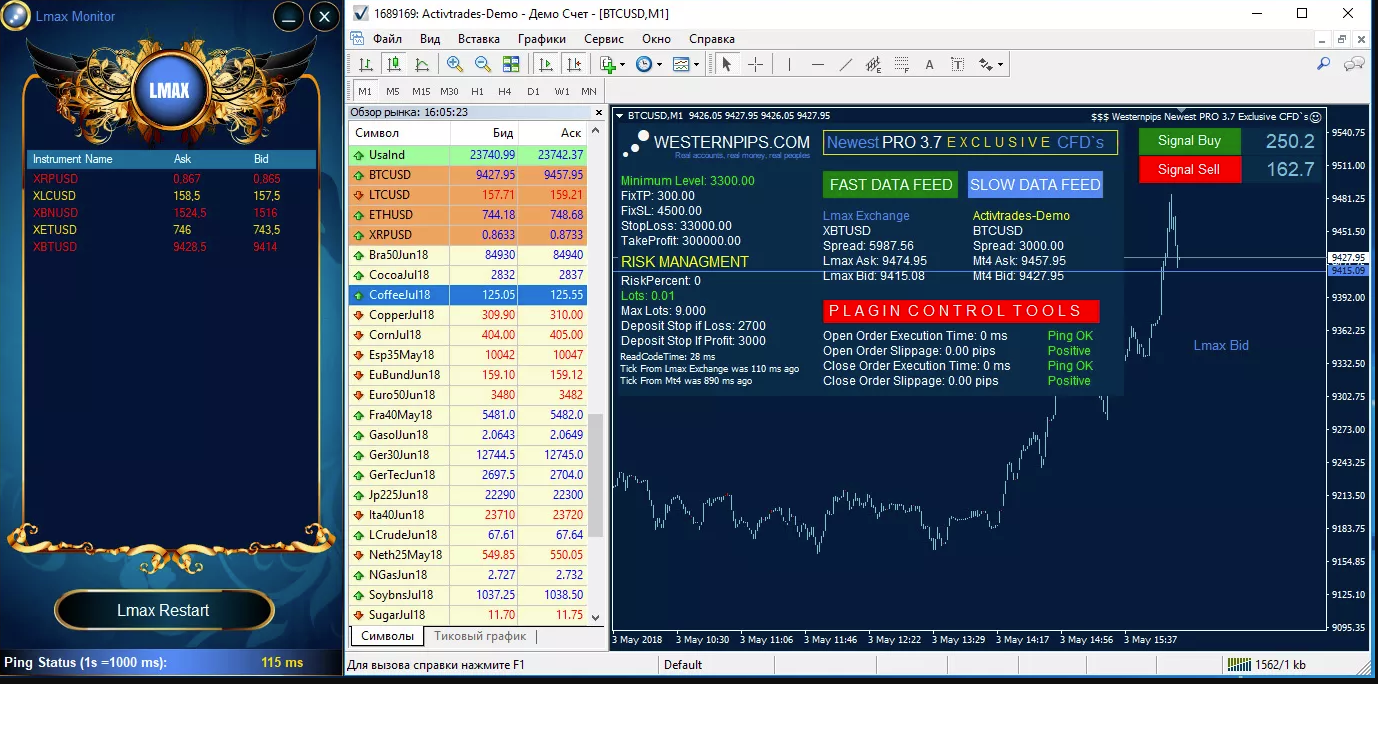Click PLAGIN CONTROL TOOLS red label

point(961,311)
